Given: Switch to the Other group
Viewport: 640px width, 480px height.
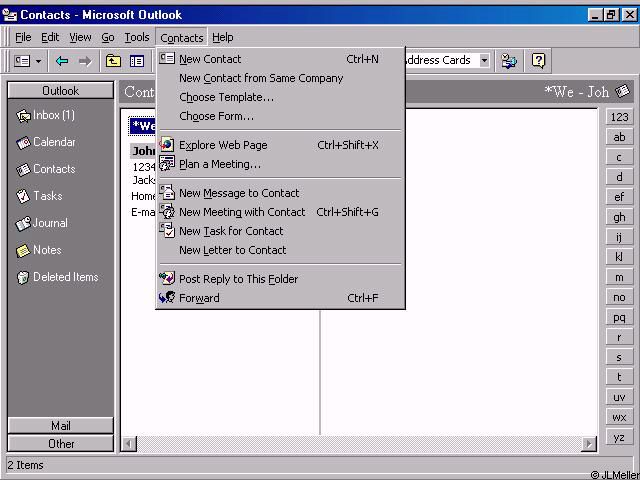Looking at the screenshot, I should click(x=60, y=444).
